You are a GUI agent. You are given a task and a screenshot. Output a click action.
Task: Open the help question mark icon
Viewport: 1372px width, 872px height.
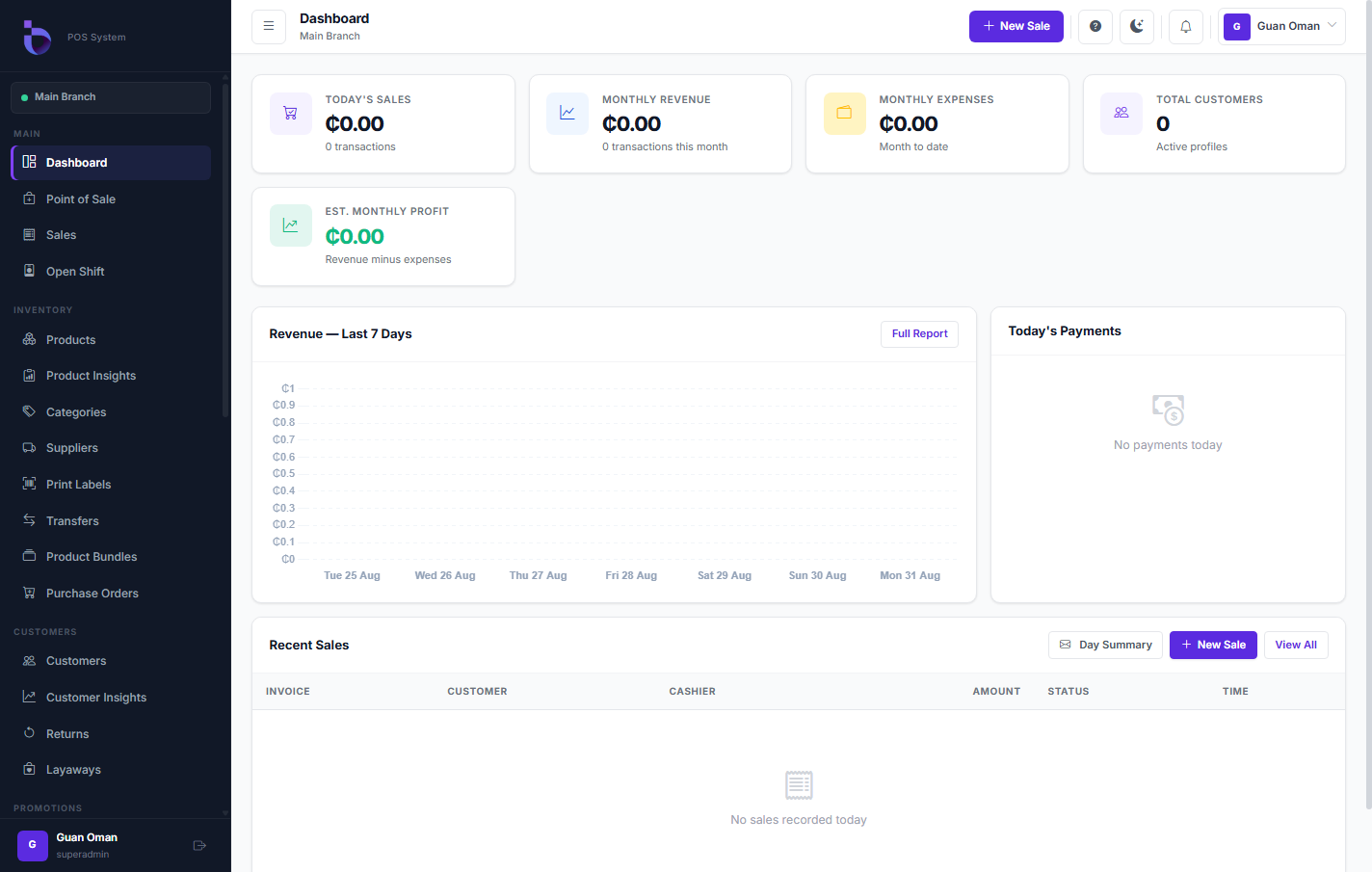pos(1095,26)
